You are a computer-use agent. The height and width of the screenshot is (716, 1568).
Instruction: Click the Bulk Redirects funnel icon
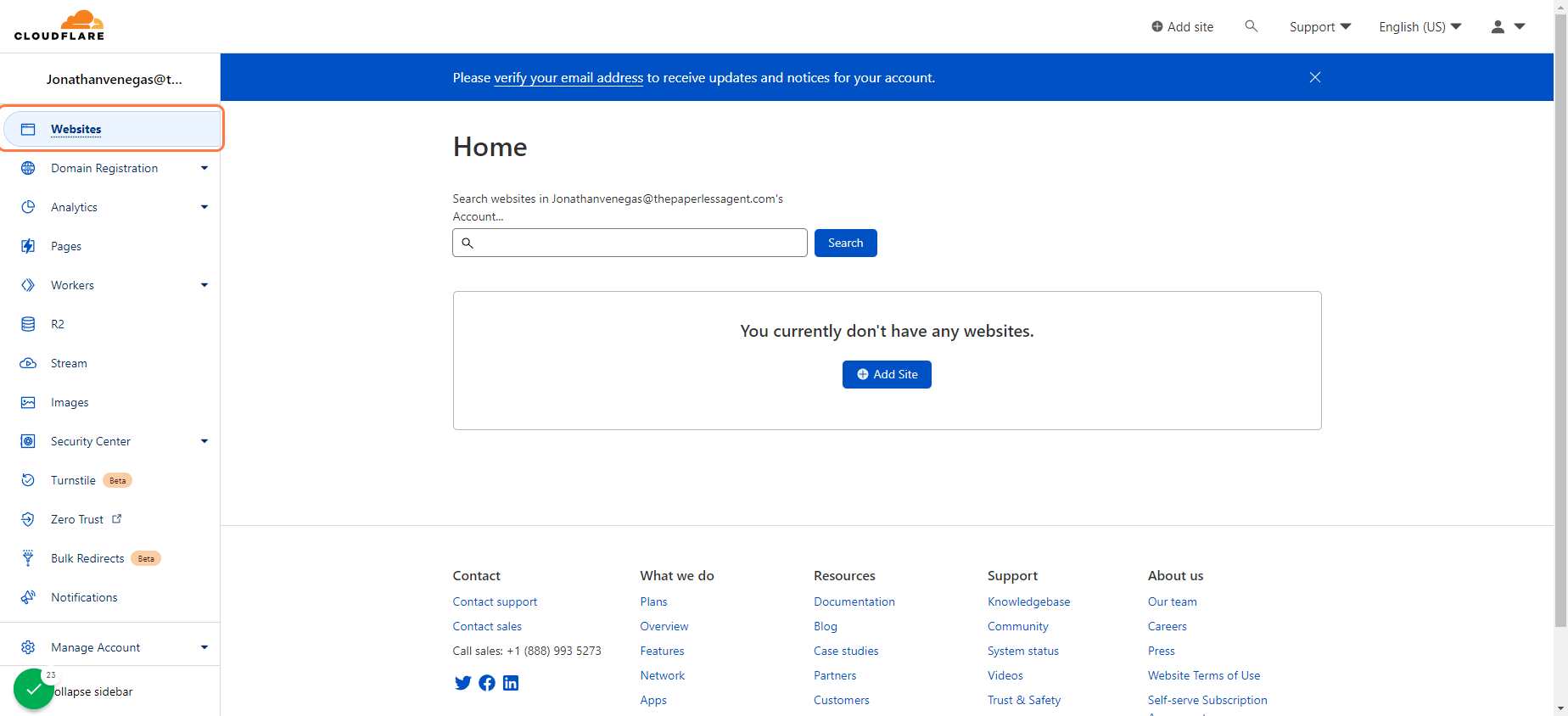point(28,558)
